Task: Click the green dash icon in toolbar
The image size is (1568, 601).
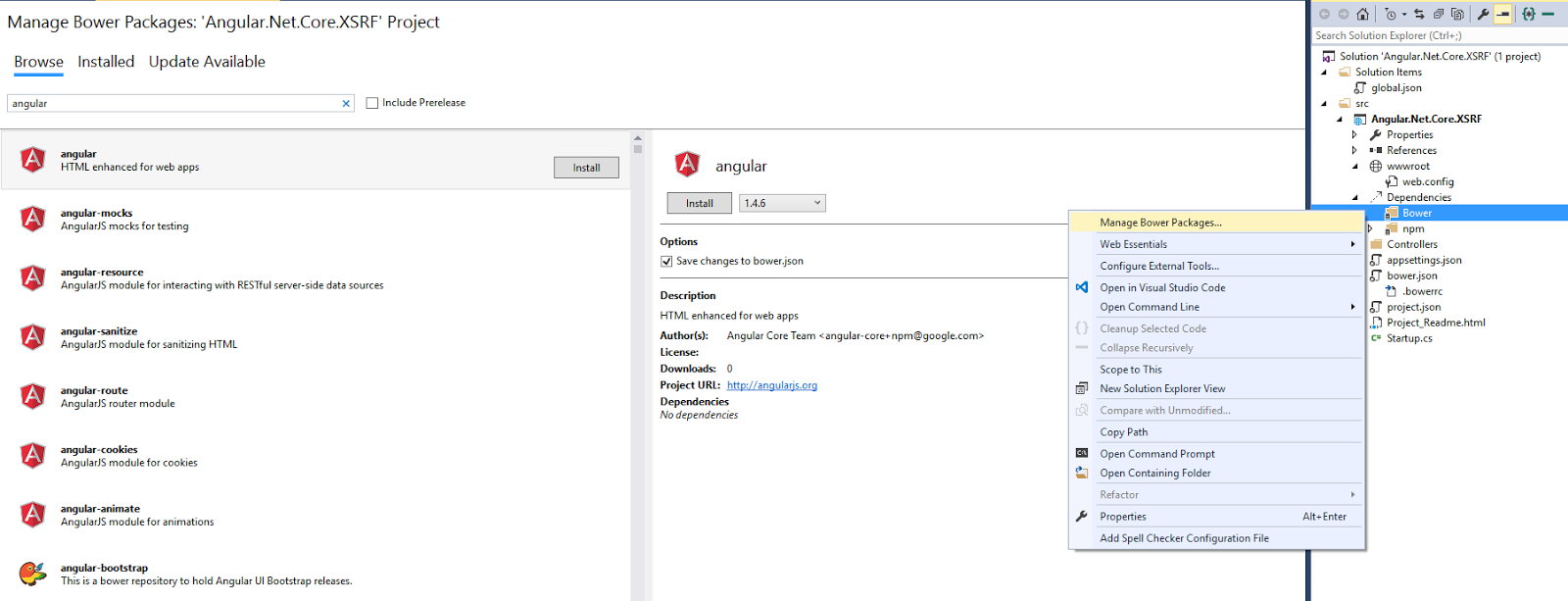Action: tap(1548, 14)
